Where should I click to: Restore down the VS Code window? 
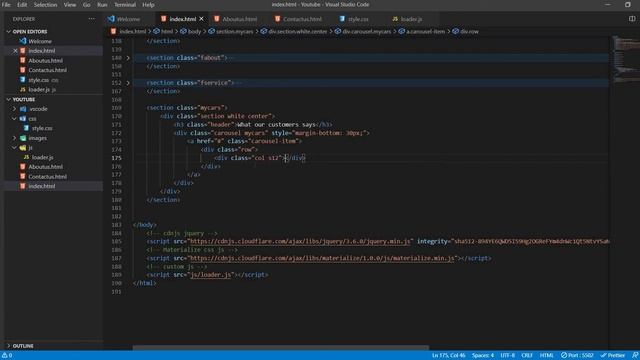(627, 4)
